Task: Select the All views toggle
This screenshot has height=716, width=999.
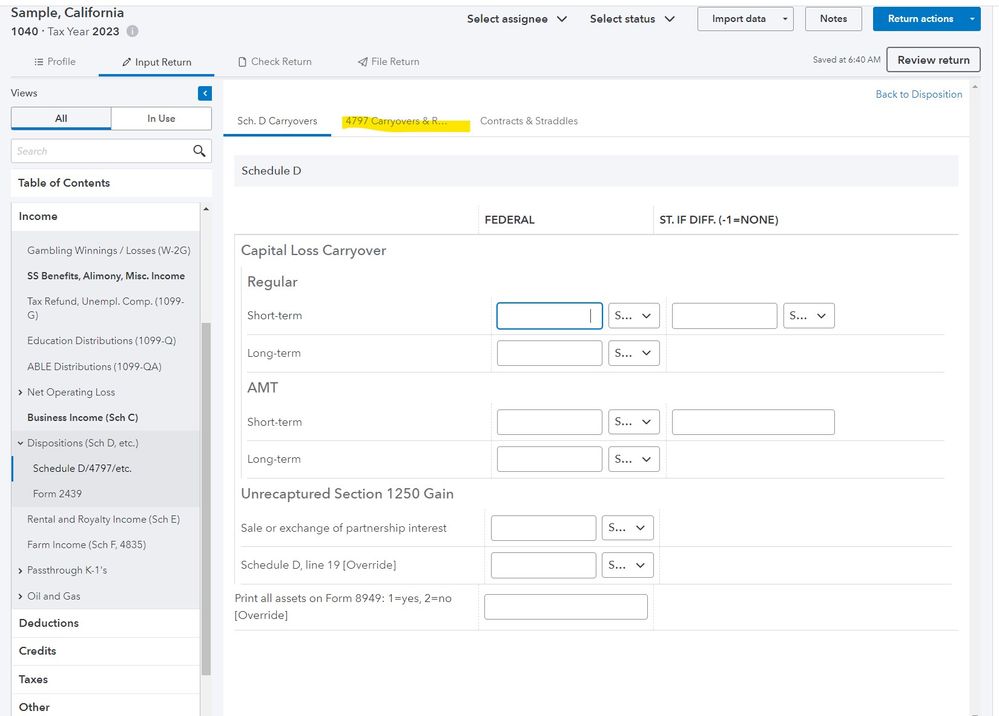Action: click(61, 118)
